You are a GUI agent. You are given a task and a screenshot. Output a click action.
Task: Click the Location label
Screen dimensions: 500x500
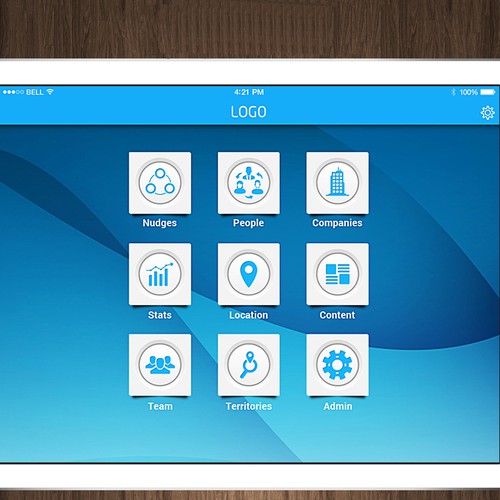point(248,315)
